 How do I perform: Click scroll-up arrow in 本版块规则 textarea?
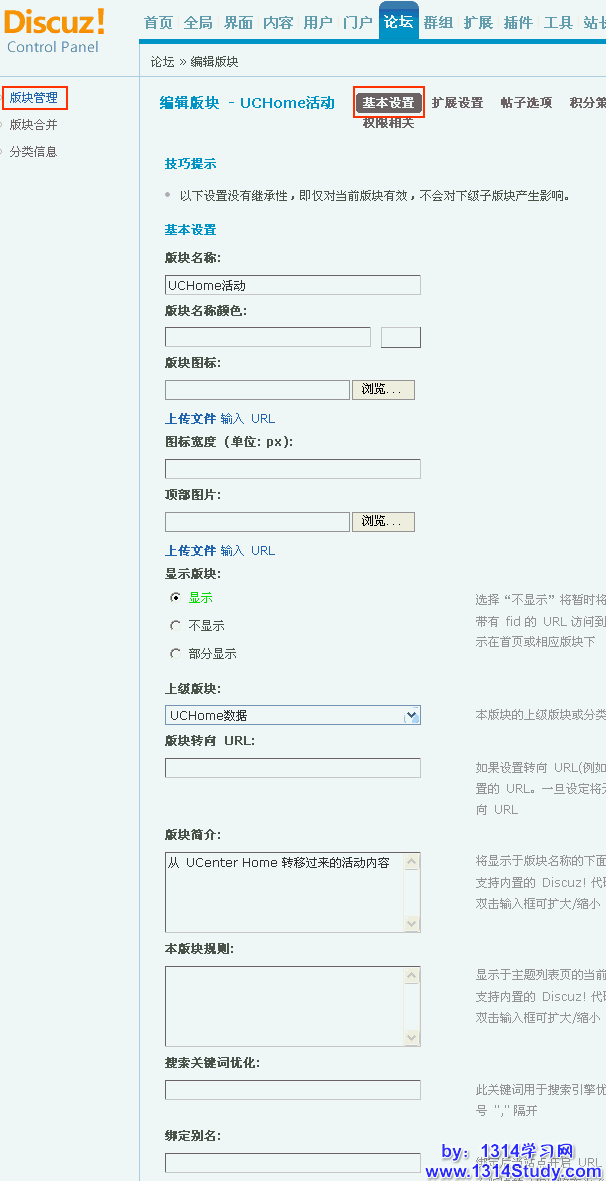412,976
